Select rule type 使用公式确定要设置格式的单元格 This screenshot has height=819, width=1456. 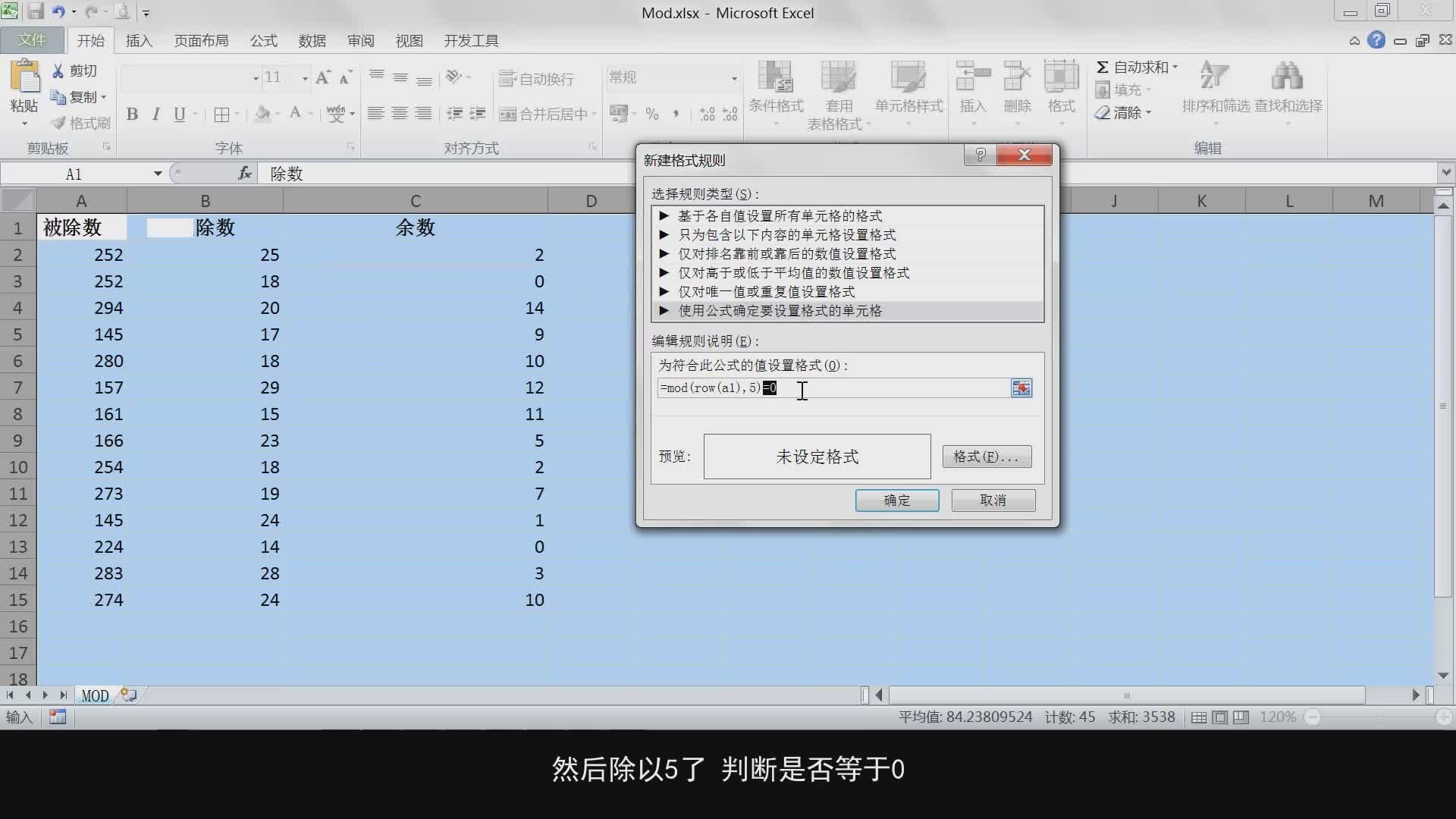point(847,311)
